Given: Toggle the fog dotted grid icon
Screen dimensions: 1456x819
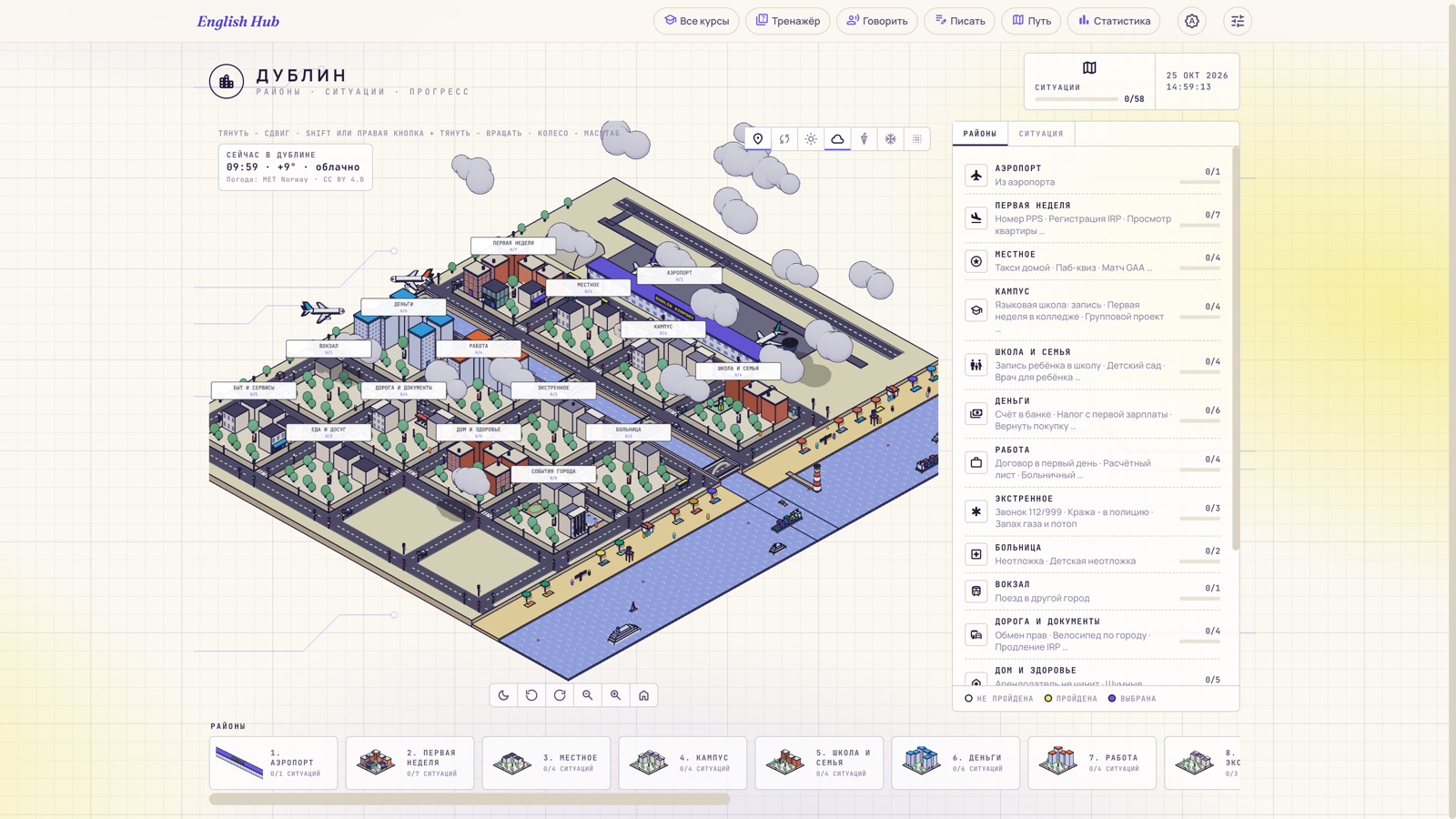Looking at the screenshot, I should pyautogui.click(x=917, y=139).
